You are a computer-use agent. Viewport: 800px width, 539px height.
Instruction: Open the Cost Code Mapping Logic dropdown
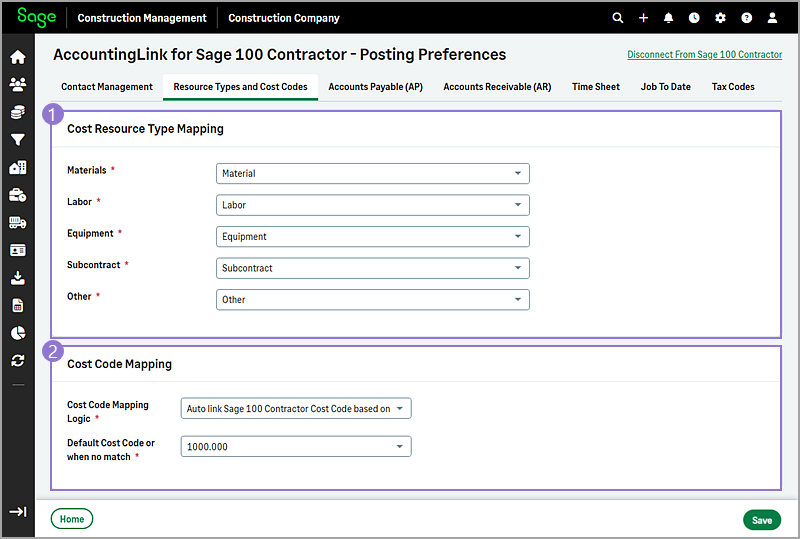pyautogui.click(x=296, y=409)
